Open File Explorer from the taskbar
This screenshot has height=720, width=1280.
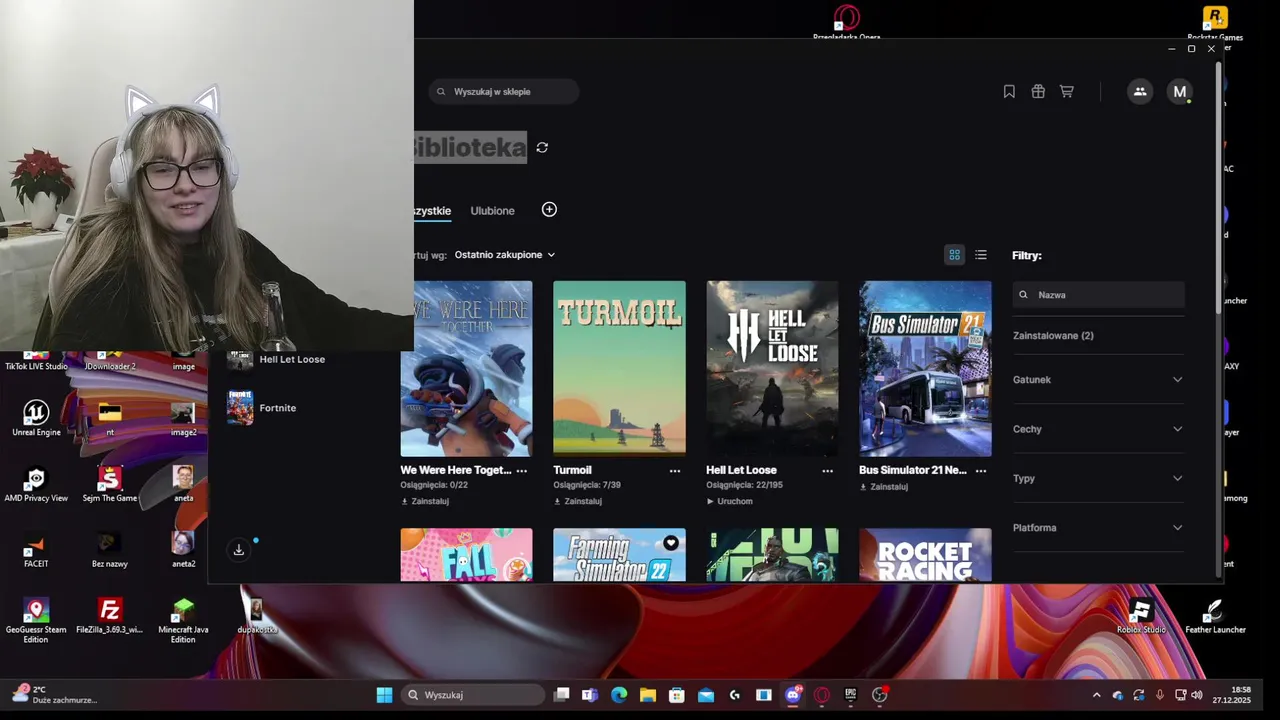[x=648, y=695]
